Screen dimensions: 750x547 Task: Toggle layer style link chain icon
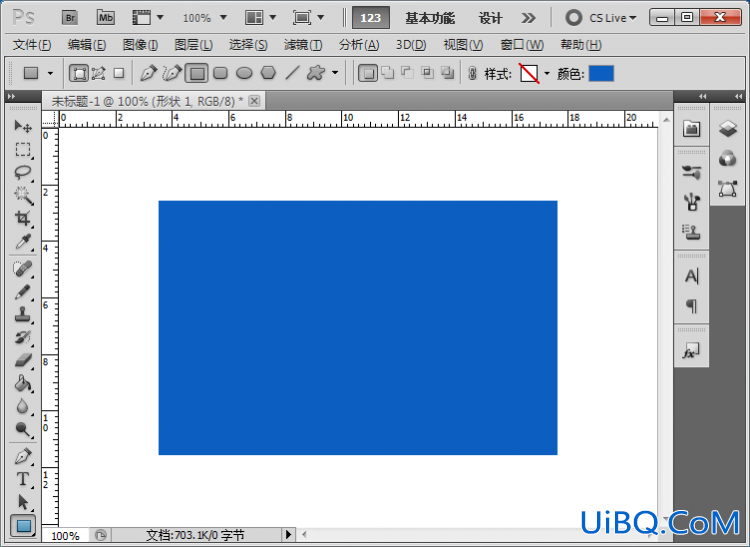pos(472,74)
